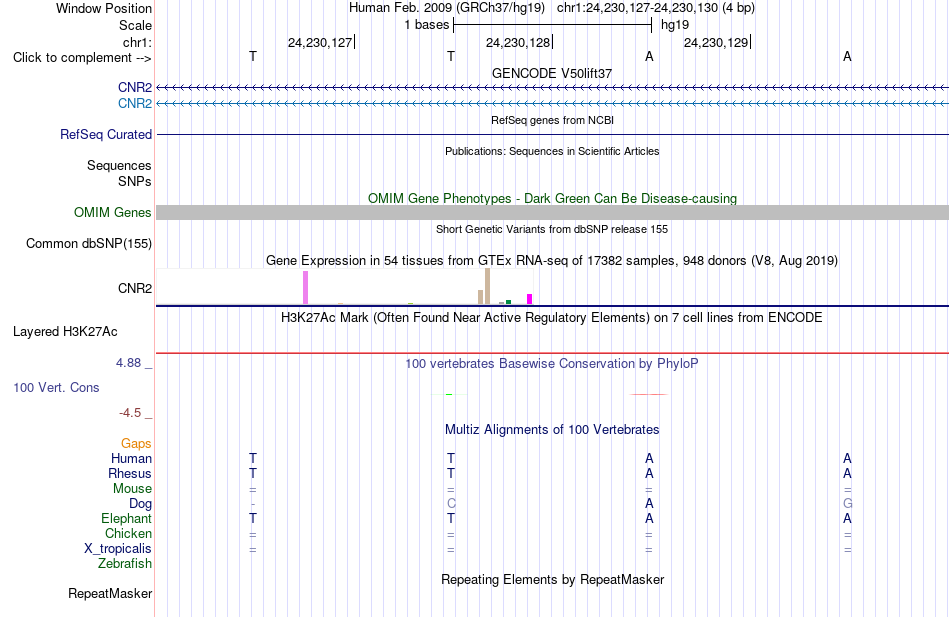The height and width of the screenshot is (617, 950).
Task: Click the blue RefSeq Curated gene line
Action: (552, 135)
